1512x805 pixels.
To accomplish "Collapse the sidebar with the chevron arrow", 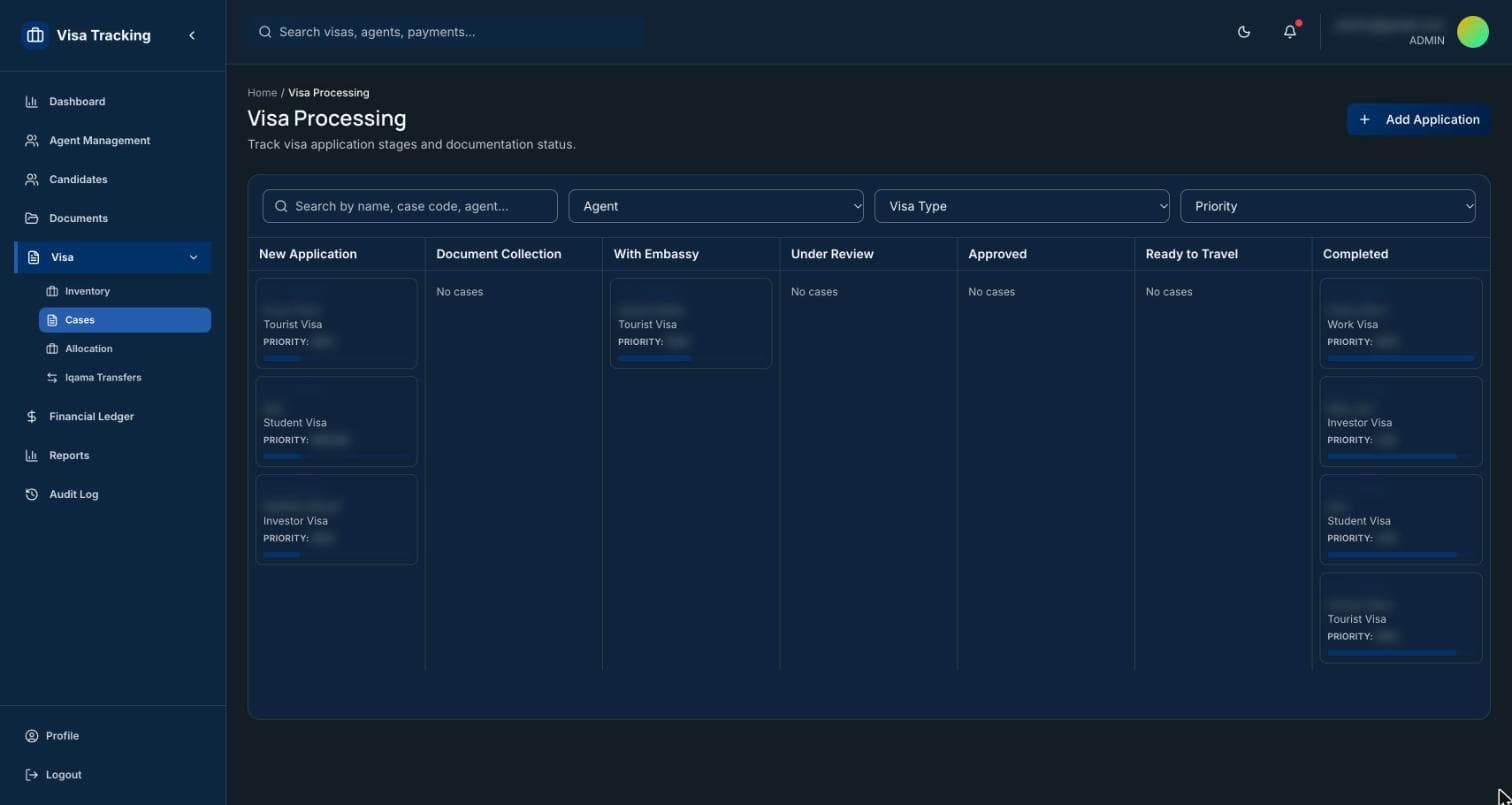I will tap(192, 35).
